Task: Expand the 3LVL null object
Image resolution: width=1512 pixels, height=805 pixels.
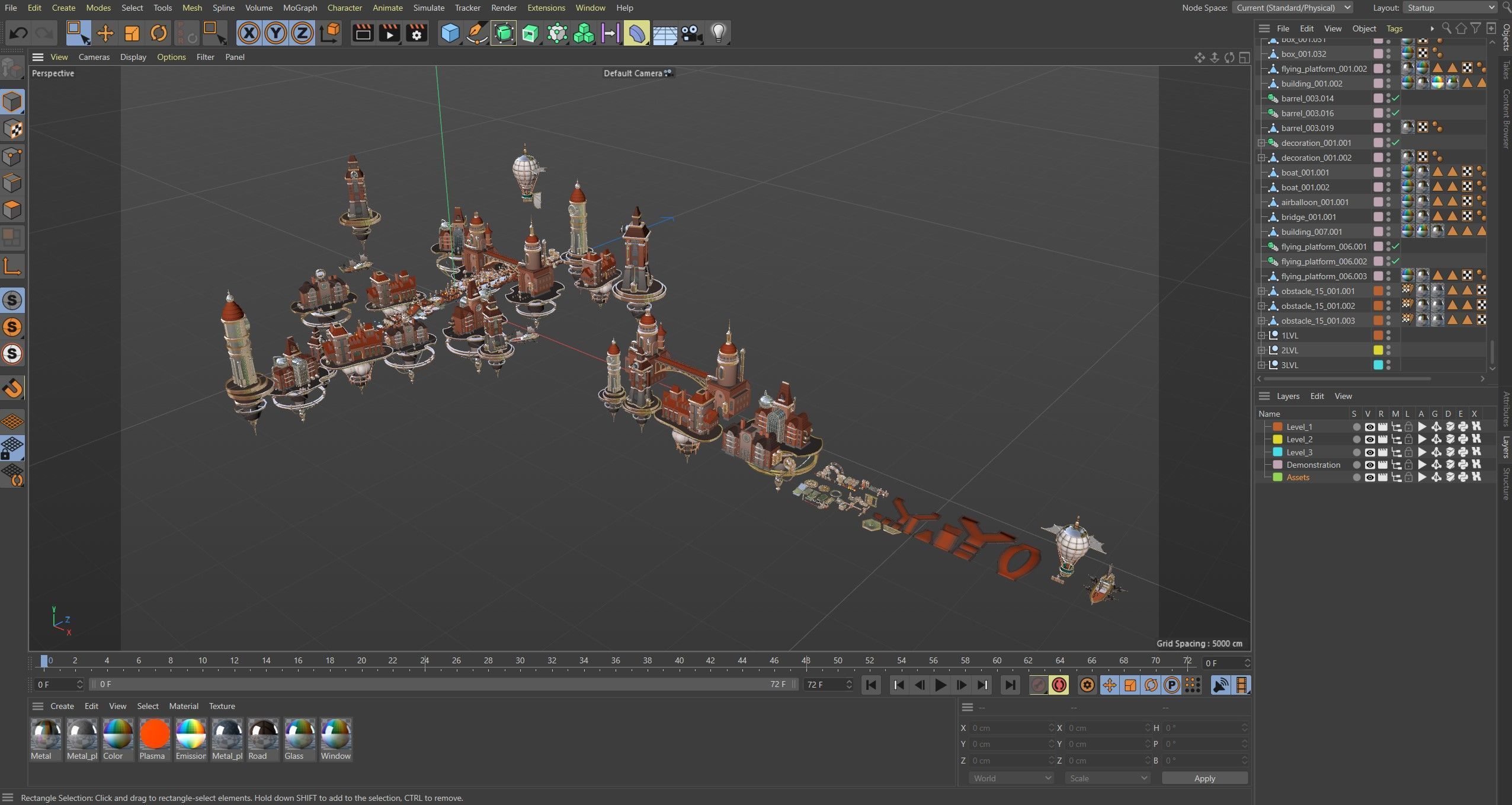Action: point(1261,365)
